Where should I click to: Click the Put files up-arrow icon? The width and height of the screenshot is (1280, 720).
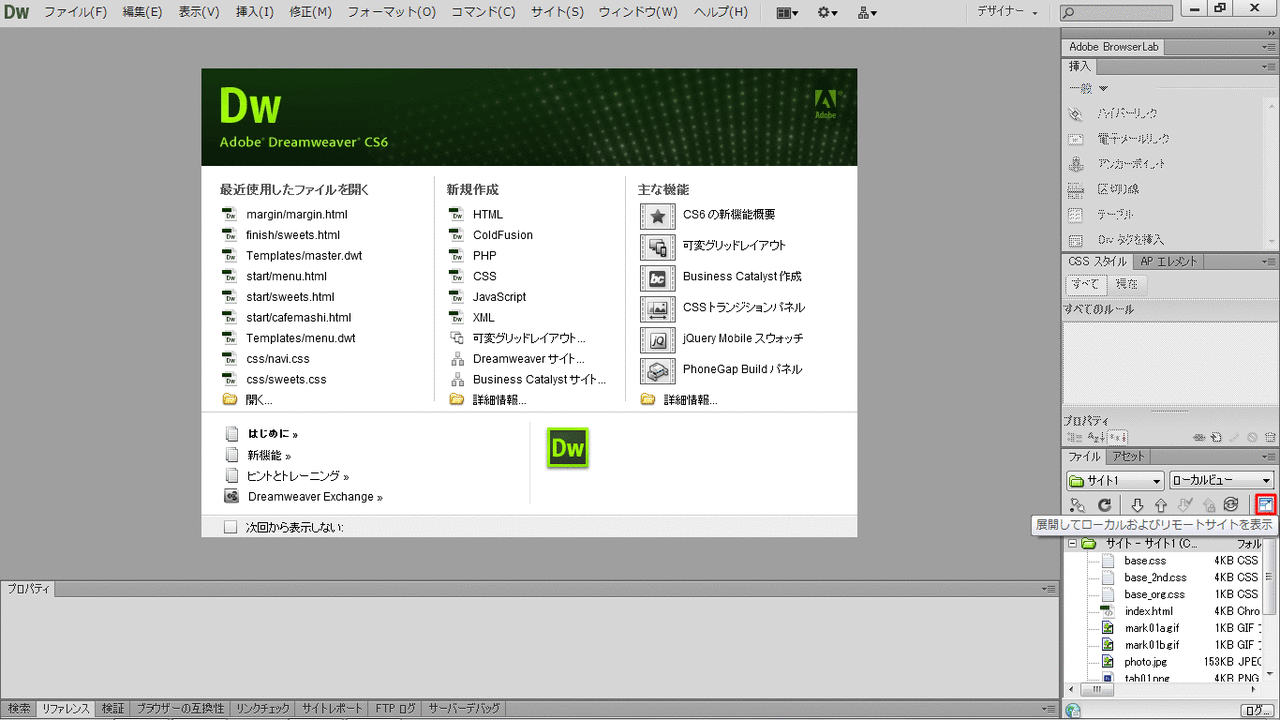[1161, 506]
